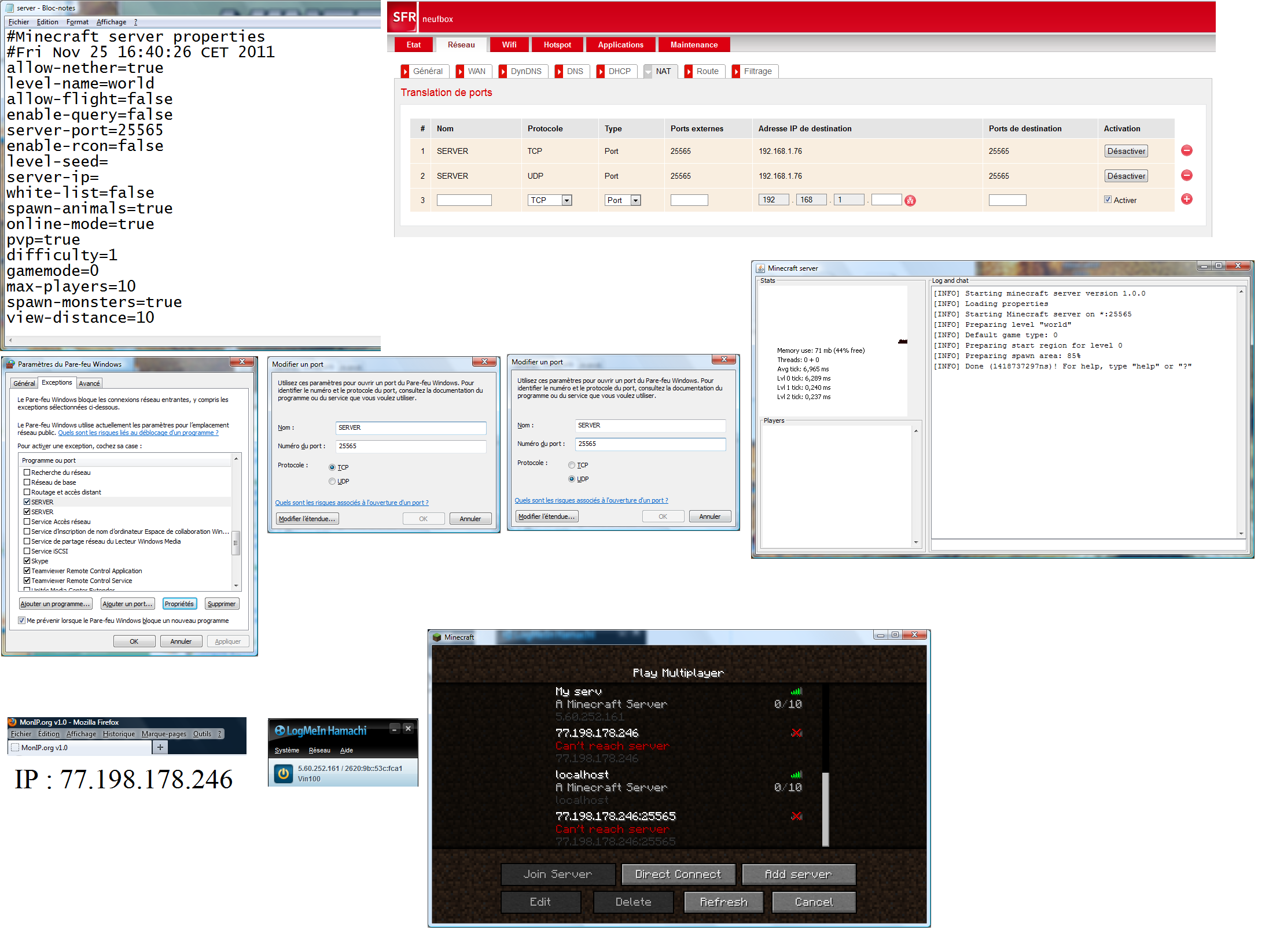The height and width of the screenshot is (952, 1280).
Task: Uncheck second SERVER firewall exception
Action: (x=27, y=511)
